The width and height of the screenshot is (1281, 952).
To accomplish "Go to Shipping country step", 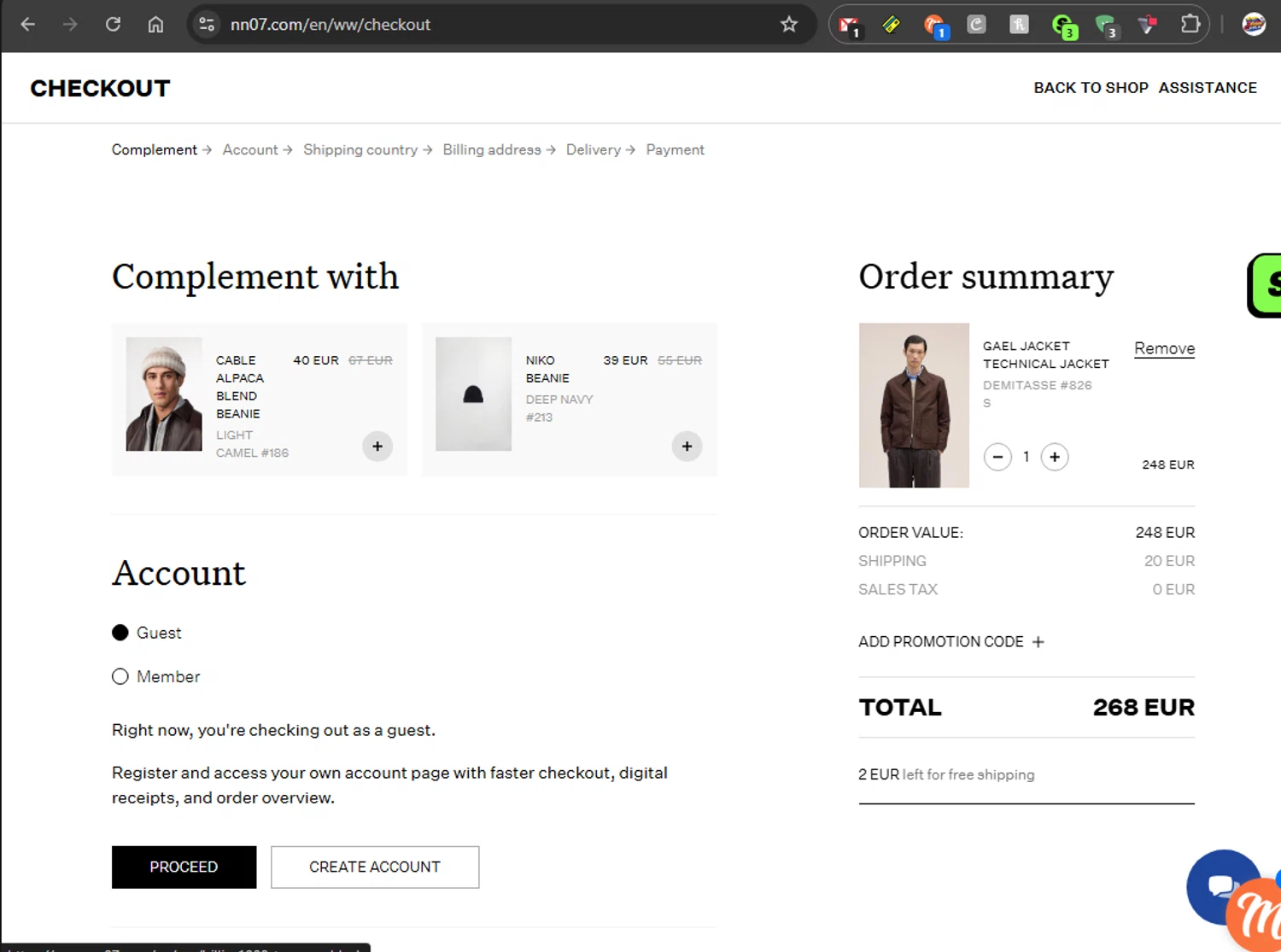I will (360, 149).
